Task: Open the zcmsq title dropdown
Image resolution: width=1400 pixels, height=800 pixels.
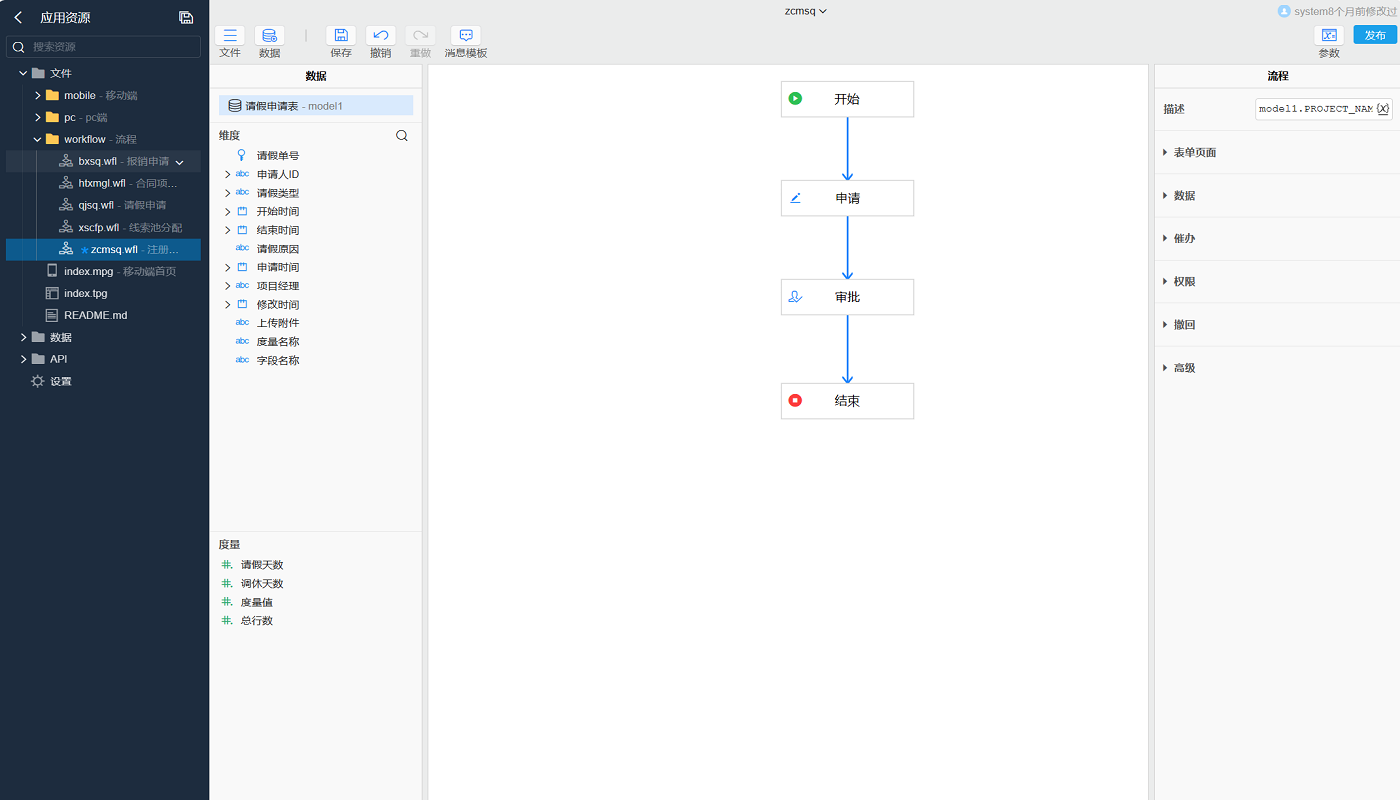Action: click(x=805, y=11)
